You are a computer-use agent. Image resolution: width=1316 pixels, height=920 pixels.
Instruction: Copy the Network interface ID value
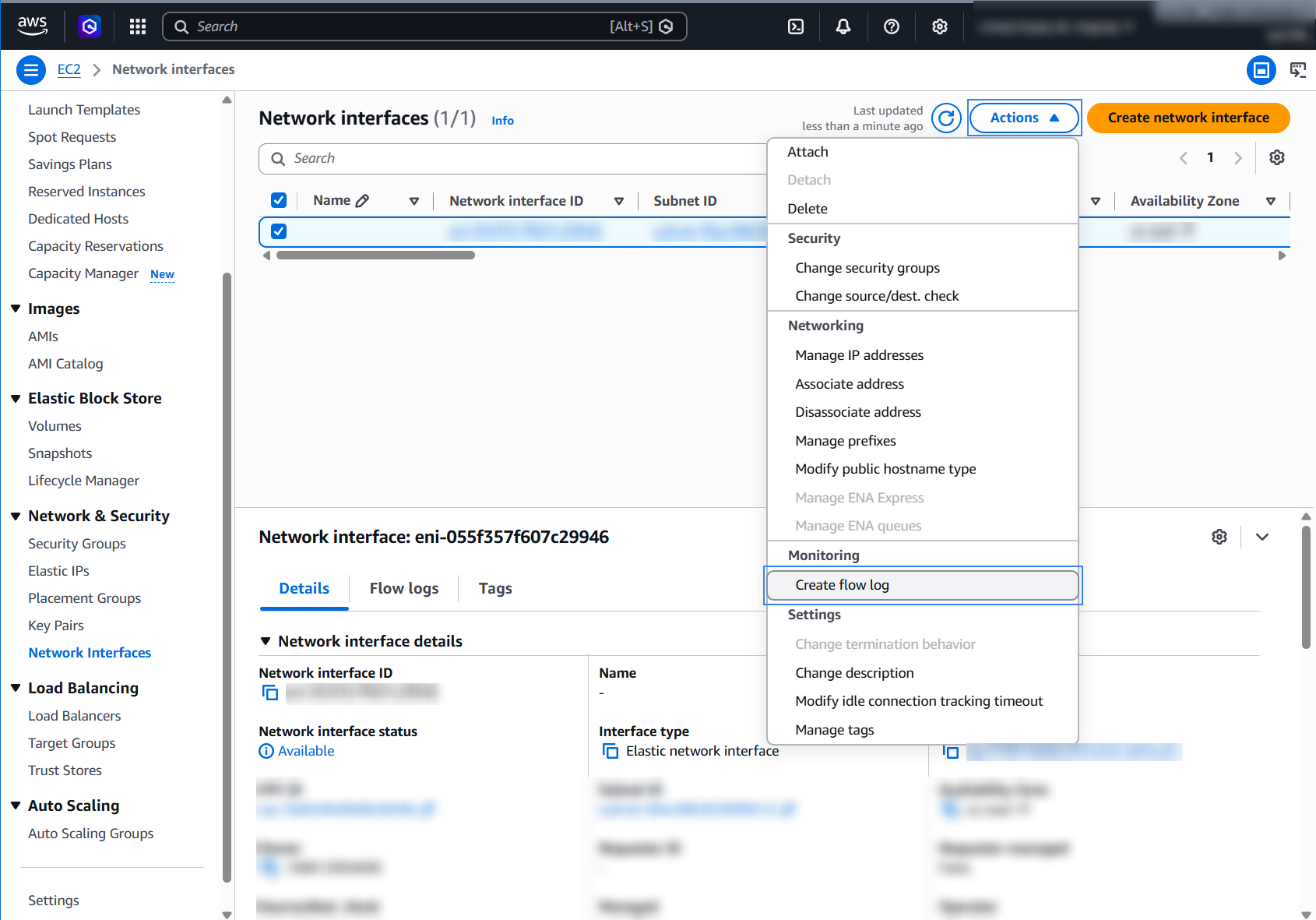pos(270,693)
